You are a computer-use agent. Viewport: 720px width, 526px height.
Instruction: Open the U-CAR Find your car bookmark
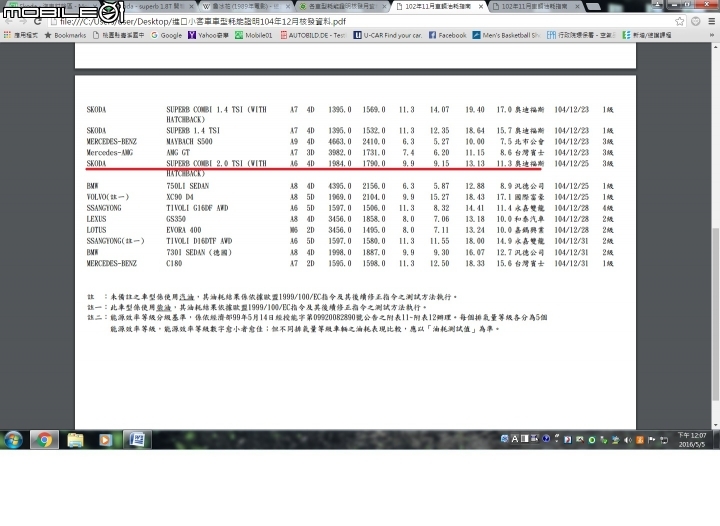[388, 35]
